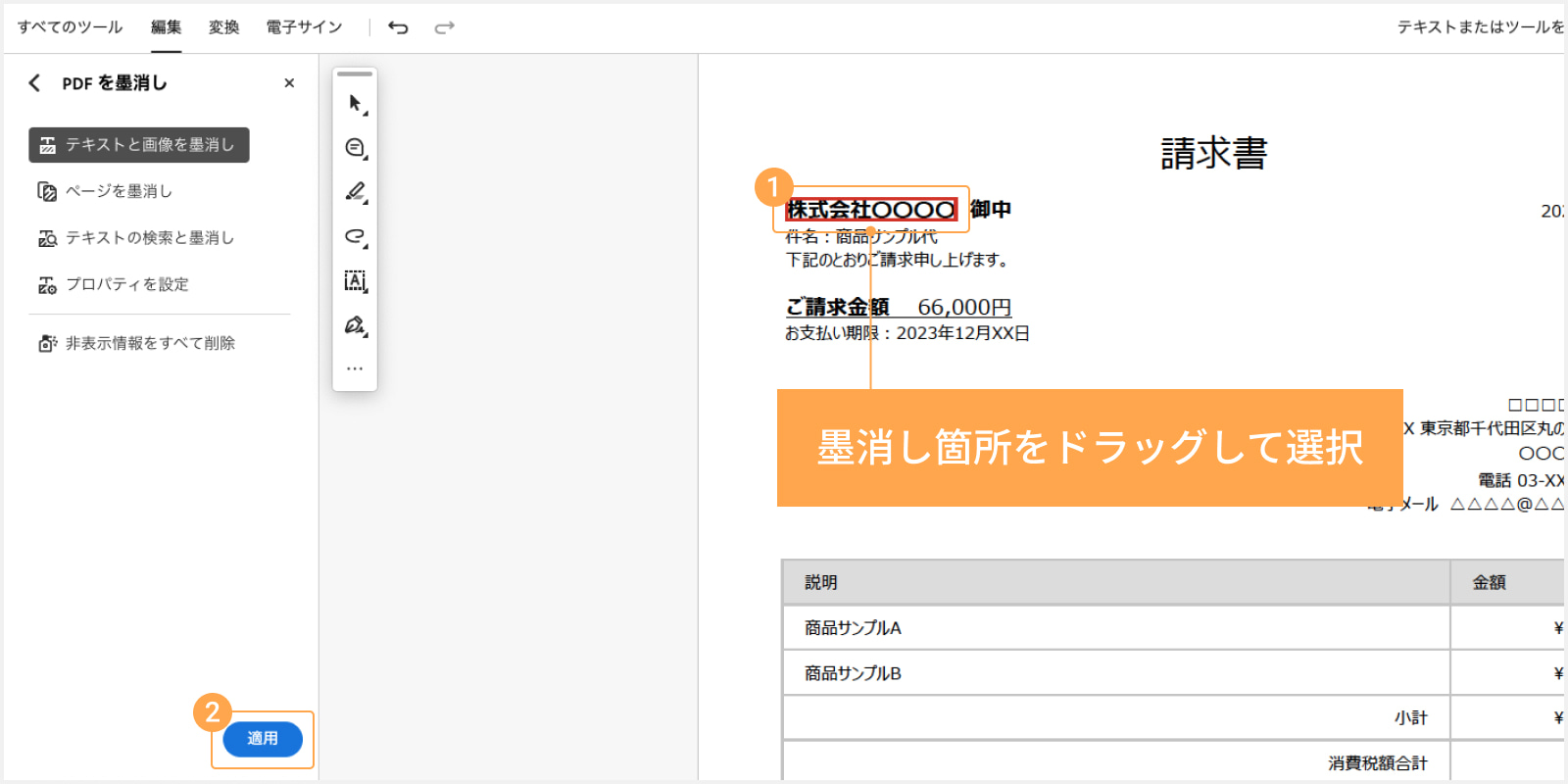Grab the floating toolbar drag handle

tap(355, 73)
